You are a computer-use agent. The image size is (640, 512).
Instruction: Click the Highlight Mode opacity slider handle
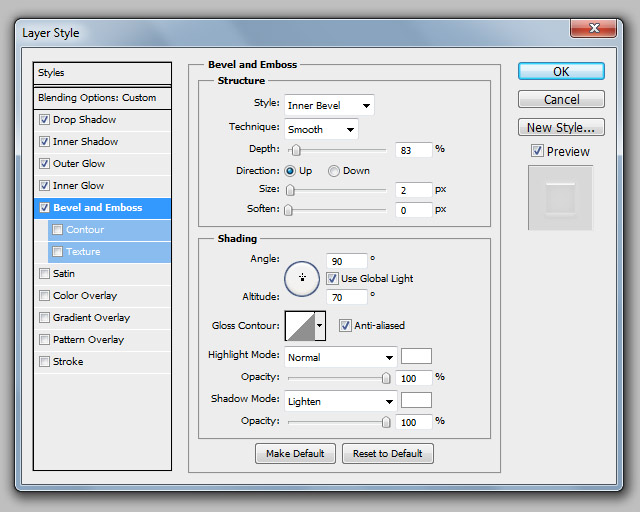pyautogui.click(x=386, y=378)
